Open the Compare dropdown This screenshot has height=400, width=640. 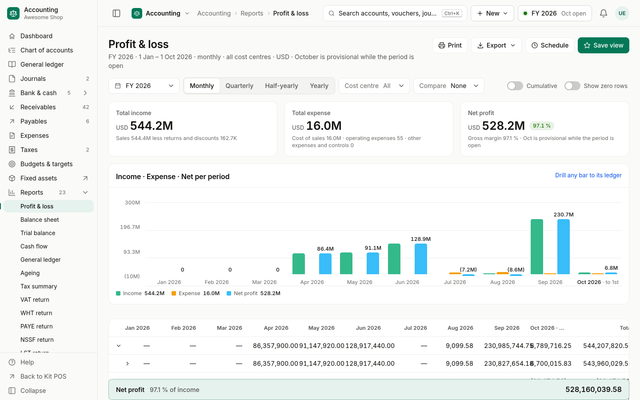pos(449,86)
